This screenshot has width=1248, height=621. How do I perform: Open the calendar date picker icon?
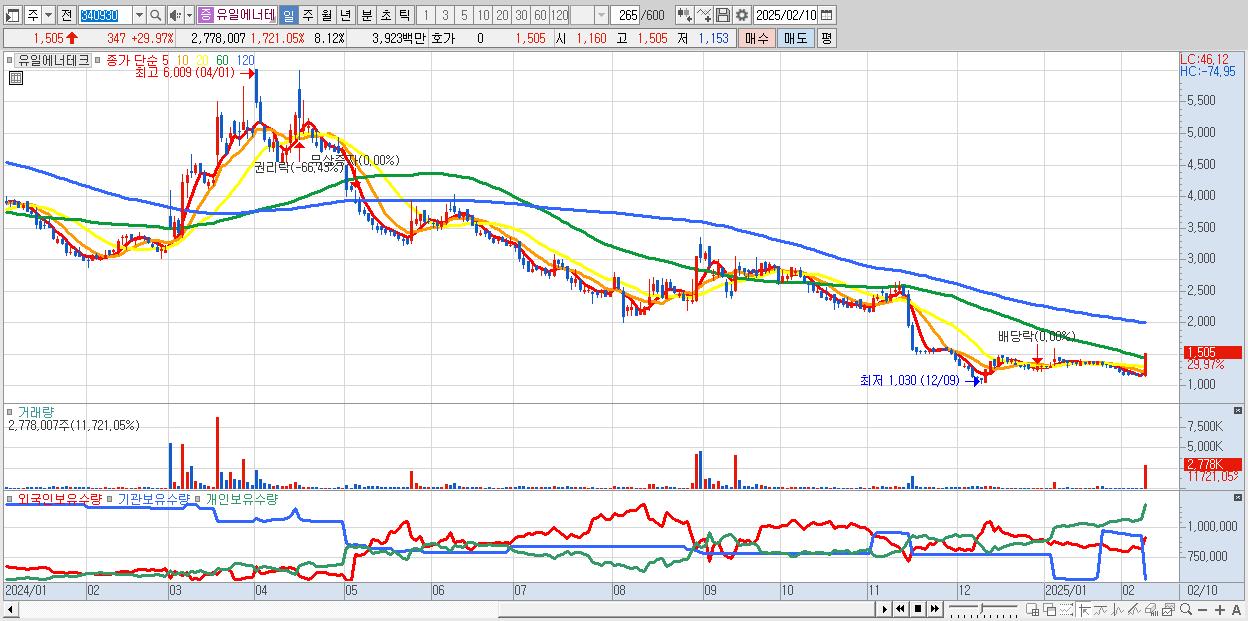(x=826, y=15)
